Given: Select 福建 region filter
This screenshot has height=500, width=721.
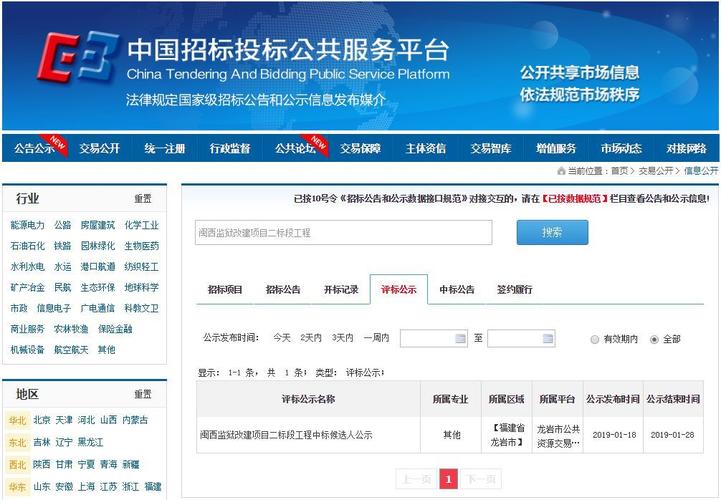Looking at the screenshot, I should click(x=153, y=486).
